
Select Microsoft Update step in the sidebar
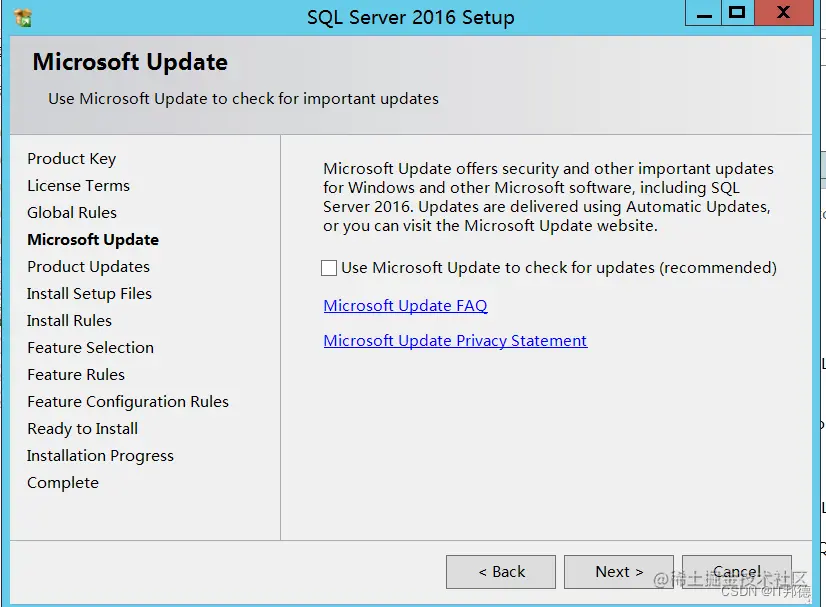click(x=93, y=240)
